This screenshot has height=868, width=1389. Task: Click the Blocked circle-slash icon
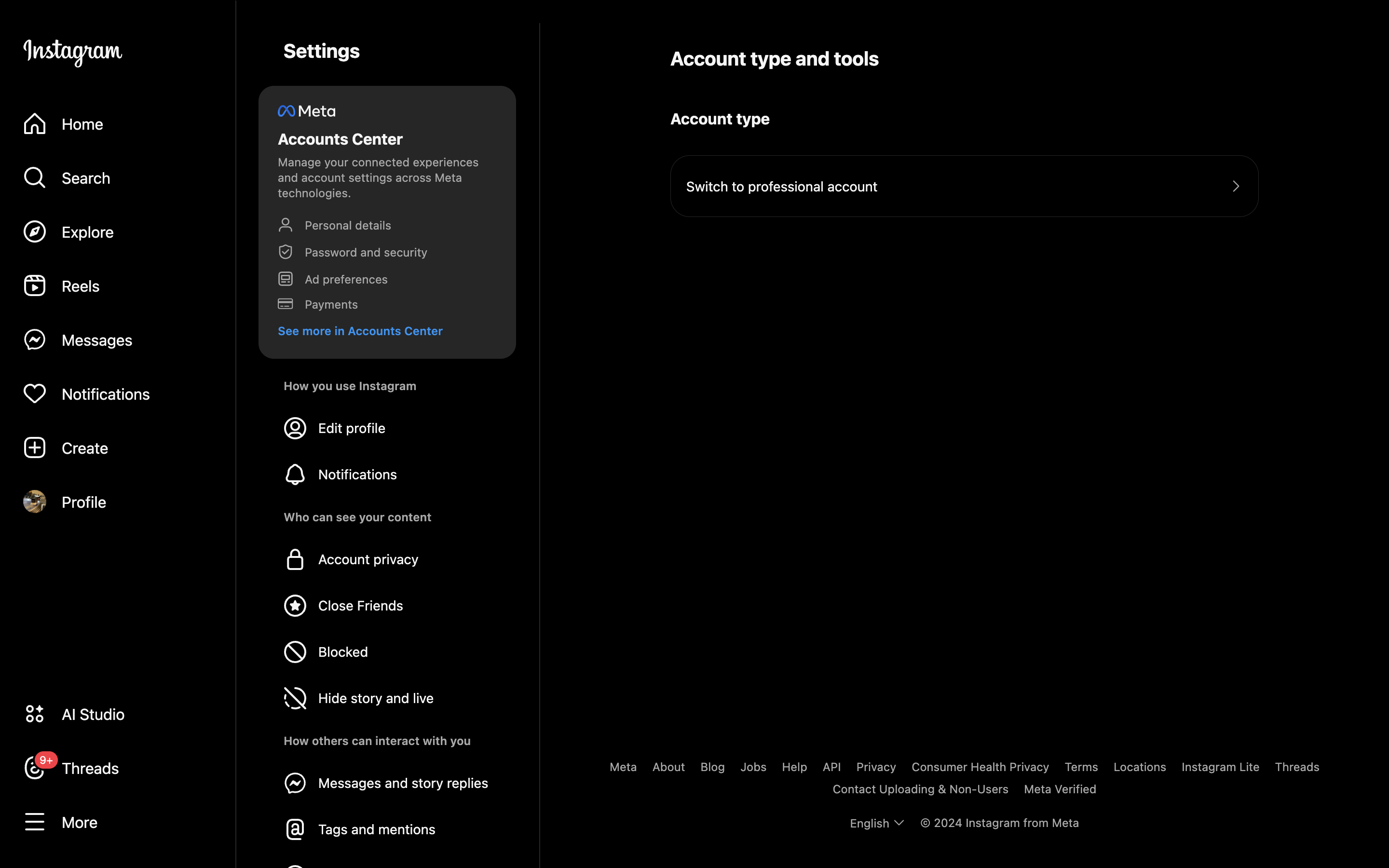295,652
